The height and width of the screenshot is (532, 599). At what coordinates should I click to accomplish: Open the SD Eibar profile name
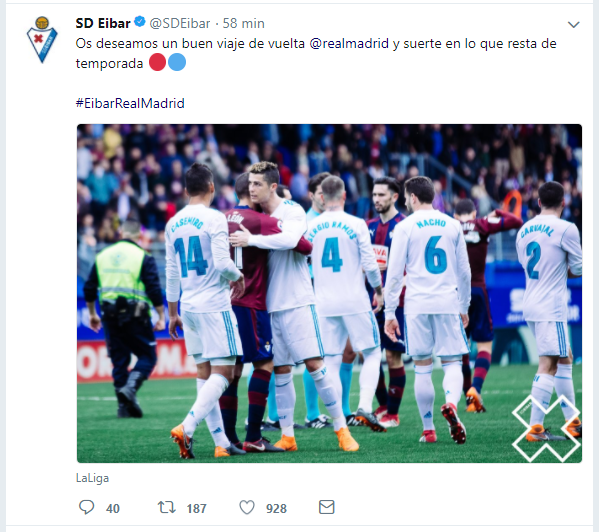(103, 23)
